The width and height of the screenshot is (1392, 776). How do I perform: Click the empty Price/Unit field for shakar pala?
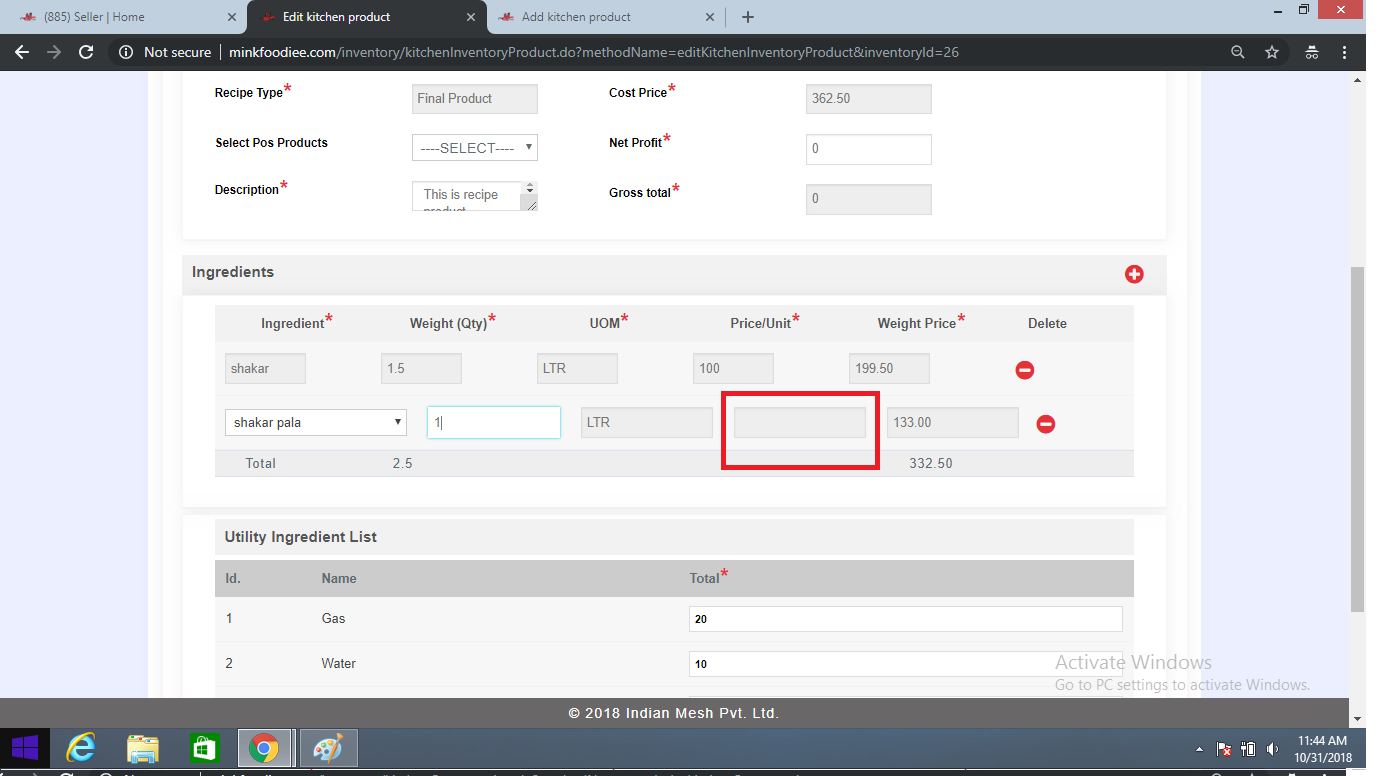[x=800, y=422]
